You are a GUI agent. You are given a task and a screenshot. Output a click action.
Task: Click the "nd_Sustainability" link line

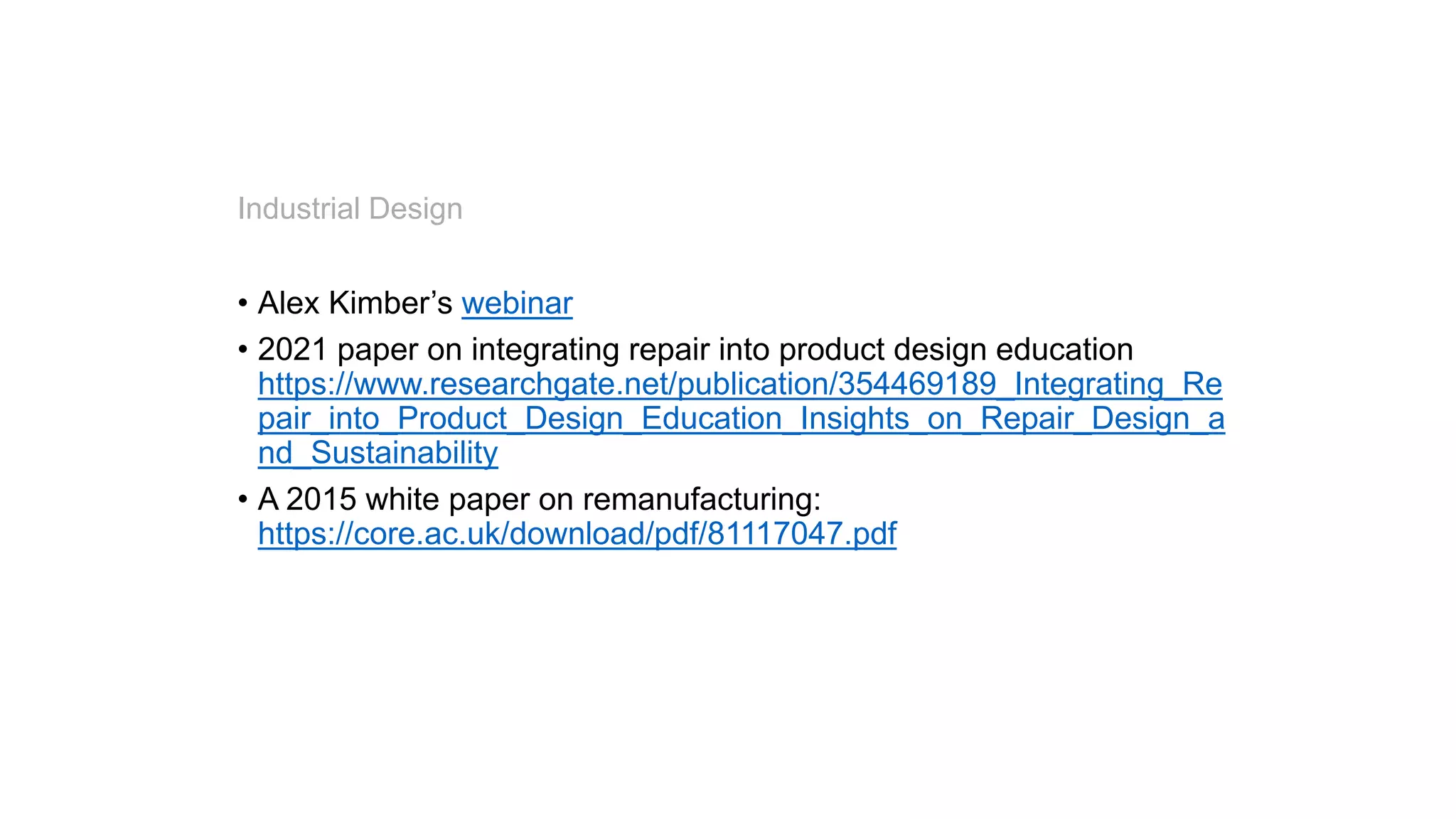point(378,453)
